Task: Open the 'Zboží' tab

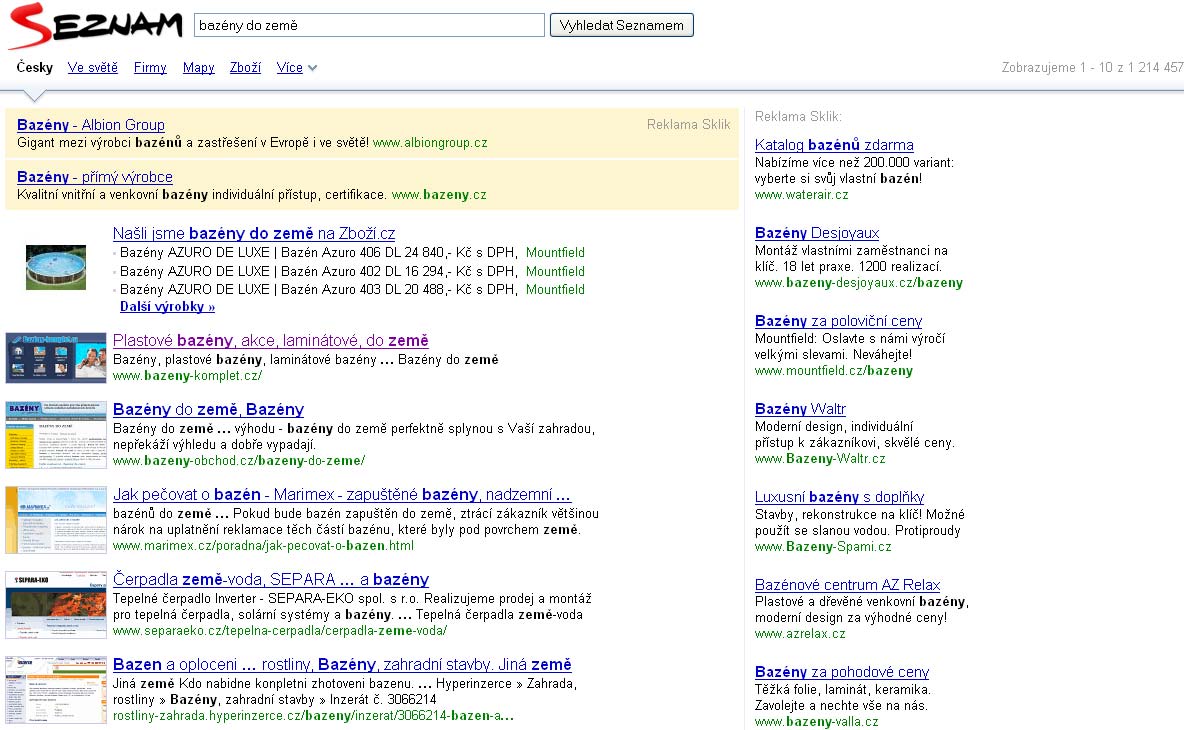Action: [245, 67]
